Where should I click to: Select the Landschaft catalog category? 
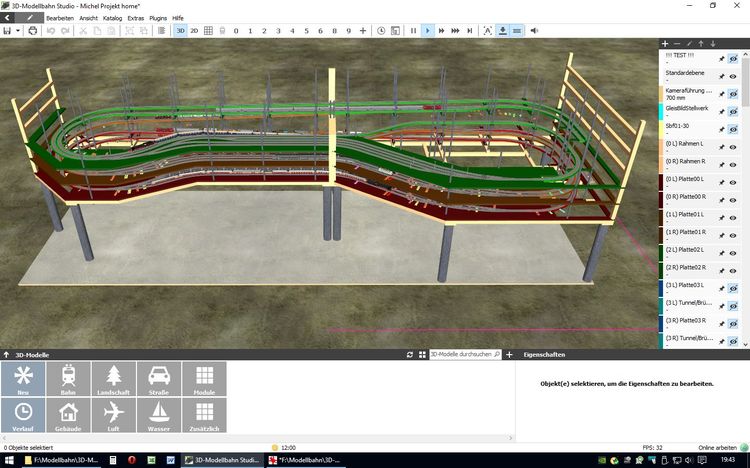pyautogui.click(x=113, y=379)
